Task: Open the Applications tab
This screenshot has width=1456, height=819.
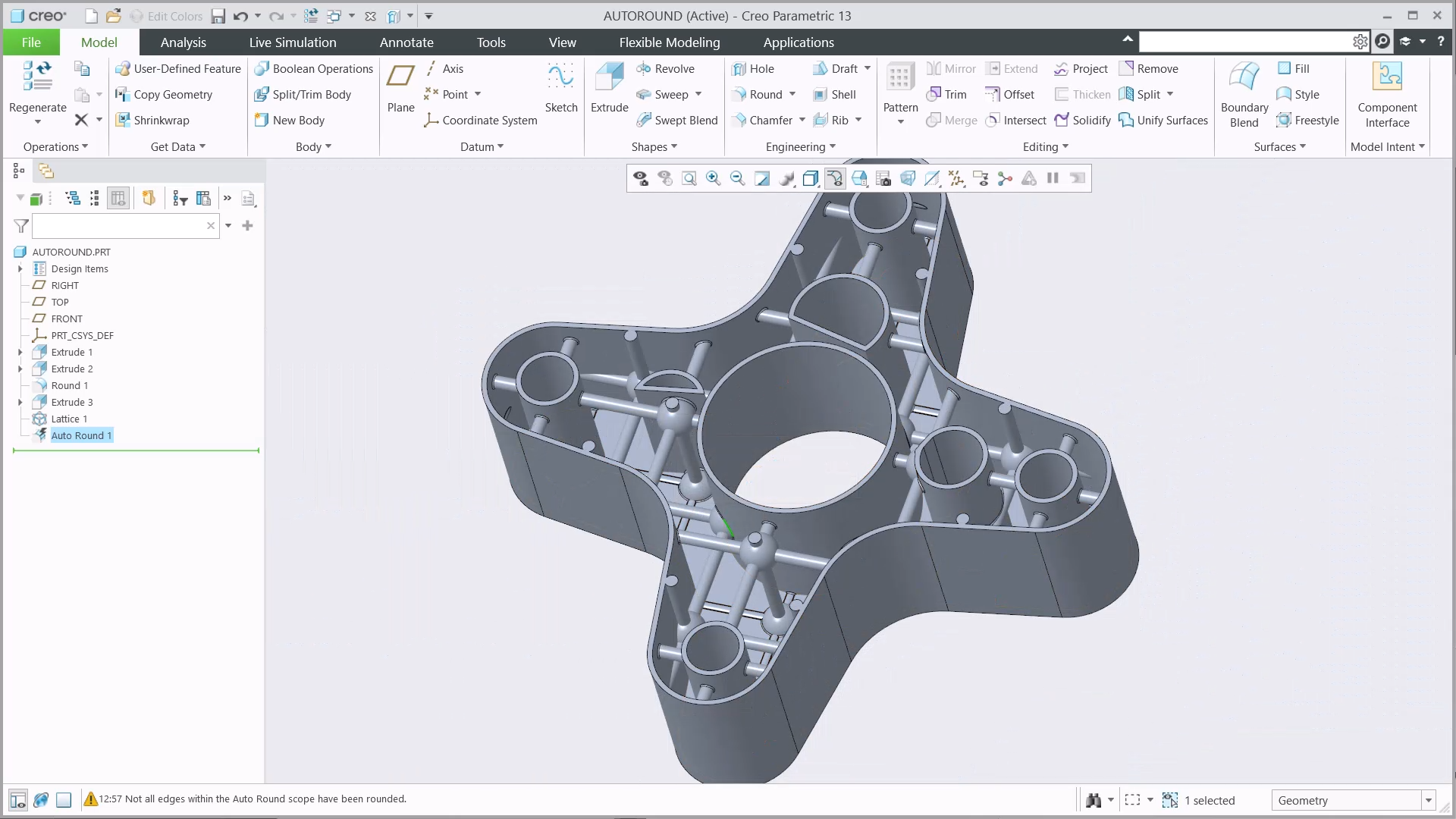Action: pyautogui.click(x=798, y=42)
